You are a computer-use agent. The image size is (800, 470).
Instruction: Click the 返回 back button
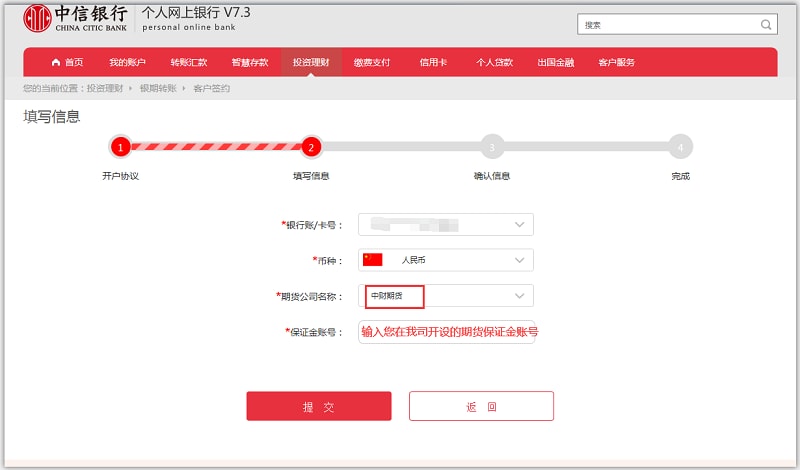coord(481,406)
